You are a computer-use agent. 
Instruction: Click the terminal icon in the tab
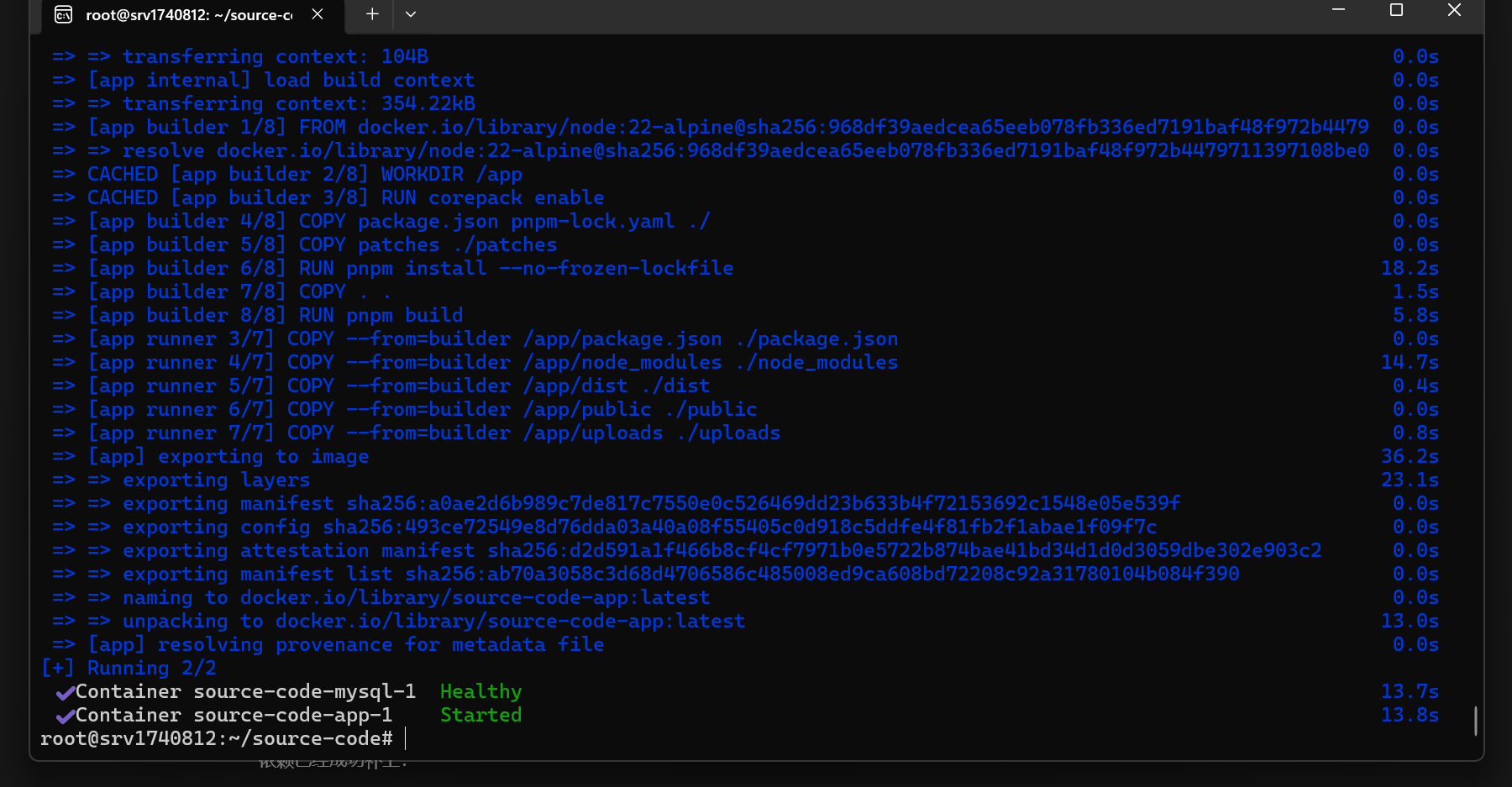[x=63, y=14]
